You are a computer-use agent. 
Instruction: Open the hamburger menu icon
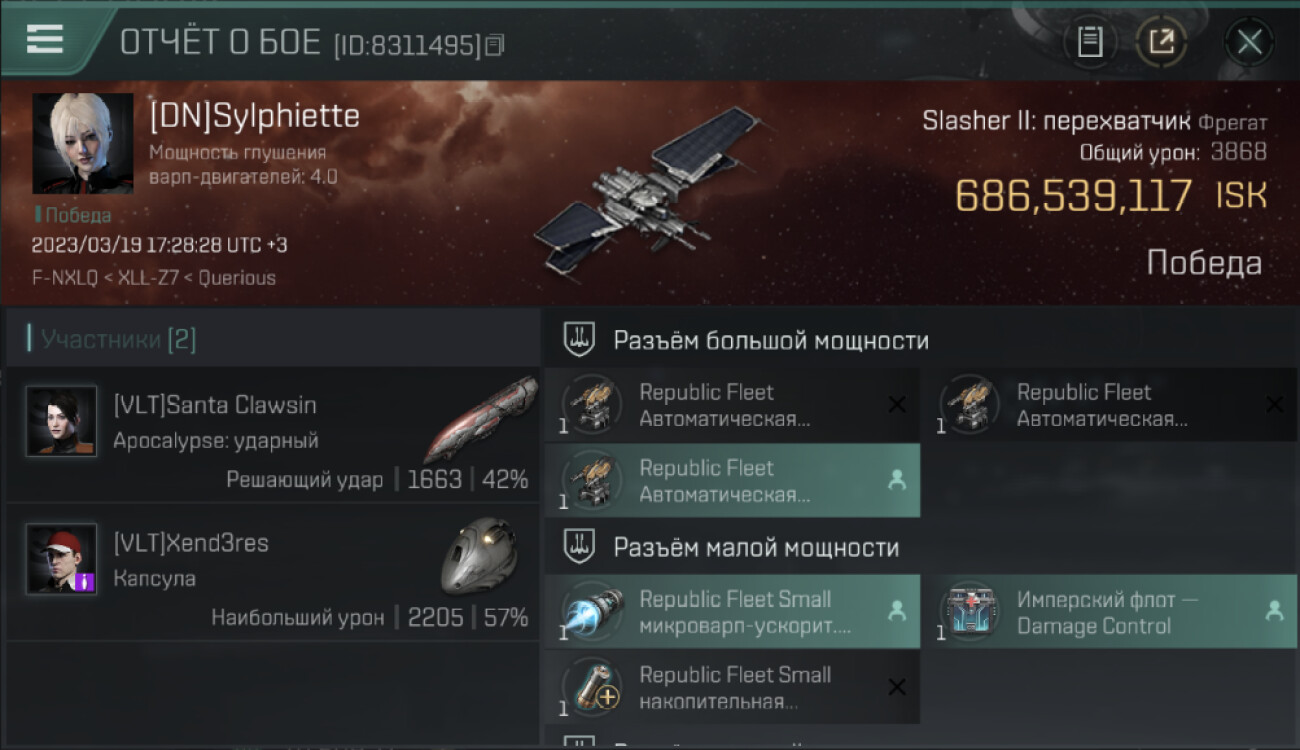click(45, 39)
